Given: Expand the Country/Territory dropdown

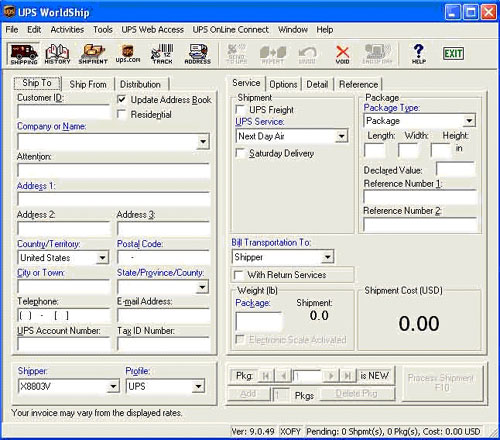Looking at the screenshot, I should [102, 258].
